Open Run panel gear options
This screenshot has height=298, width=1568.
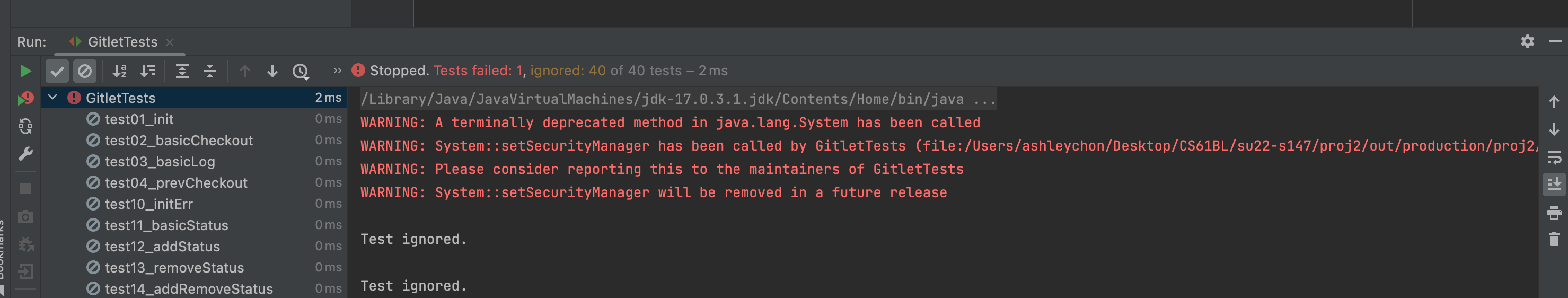point(1527,41)
